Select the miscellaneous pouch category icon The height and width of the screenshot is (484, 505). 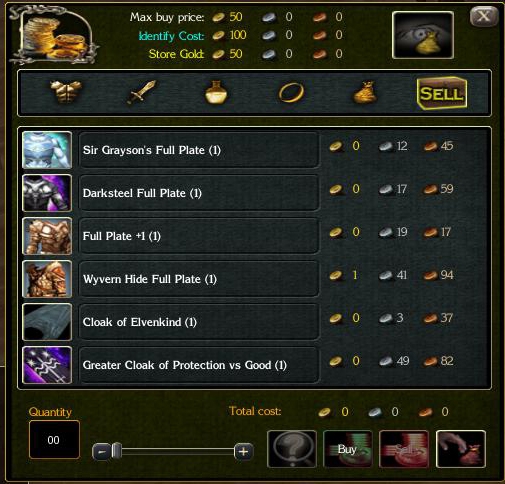pos(365,92)
